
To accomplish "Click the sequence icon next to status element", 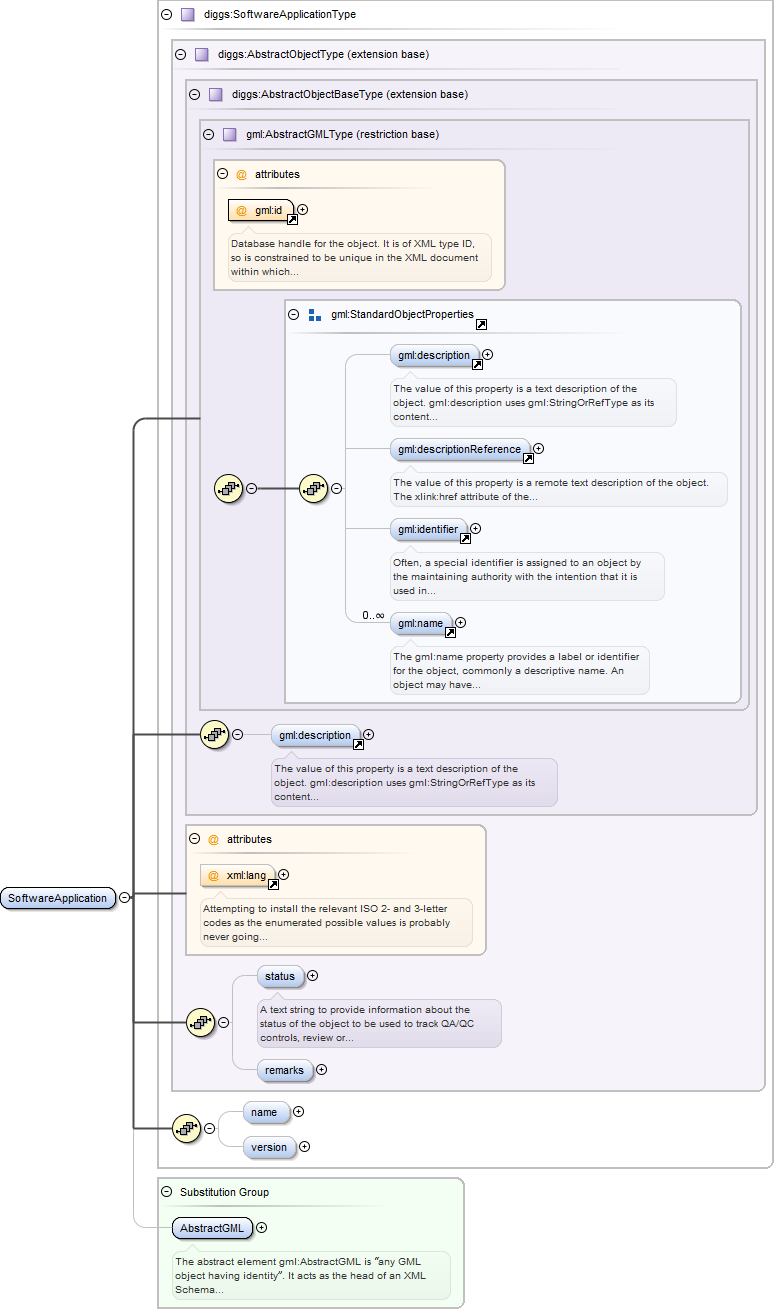I will 200,1022.
